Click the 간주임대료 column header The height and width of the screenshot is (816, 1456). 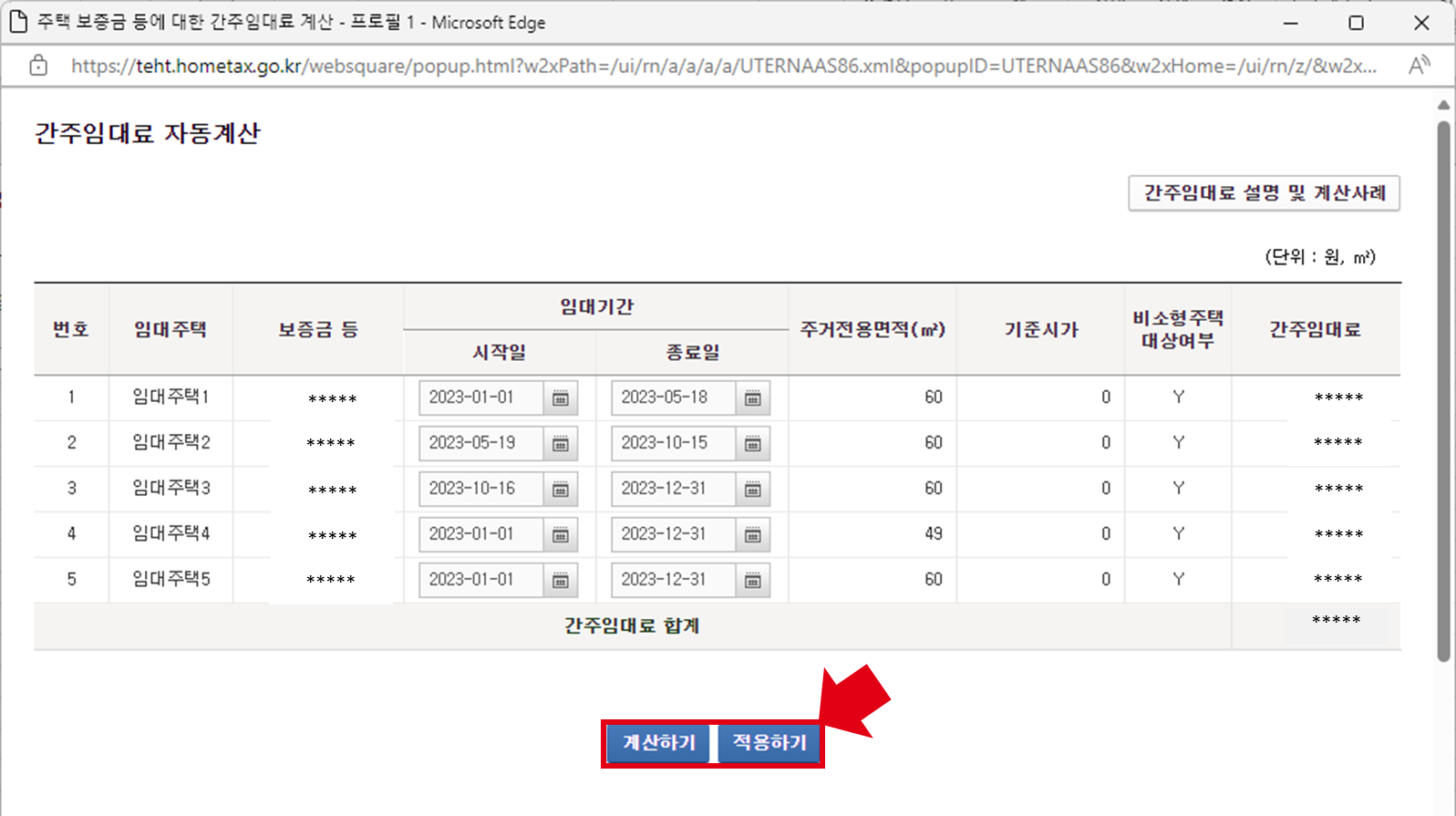pos(1316,330)
